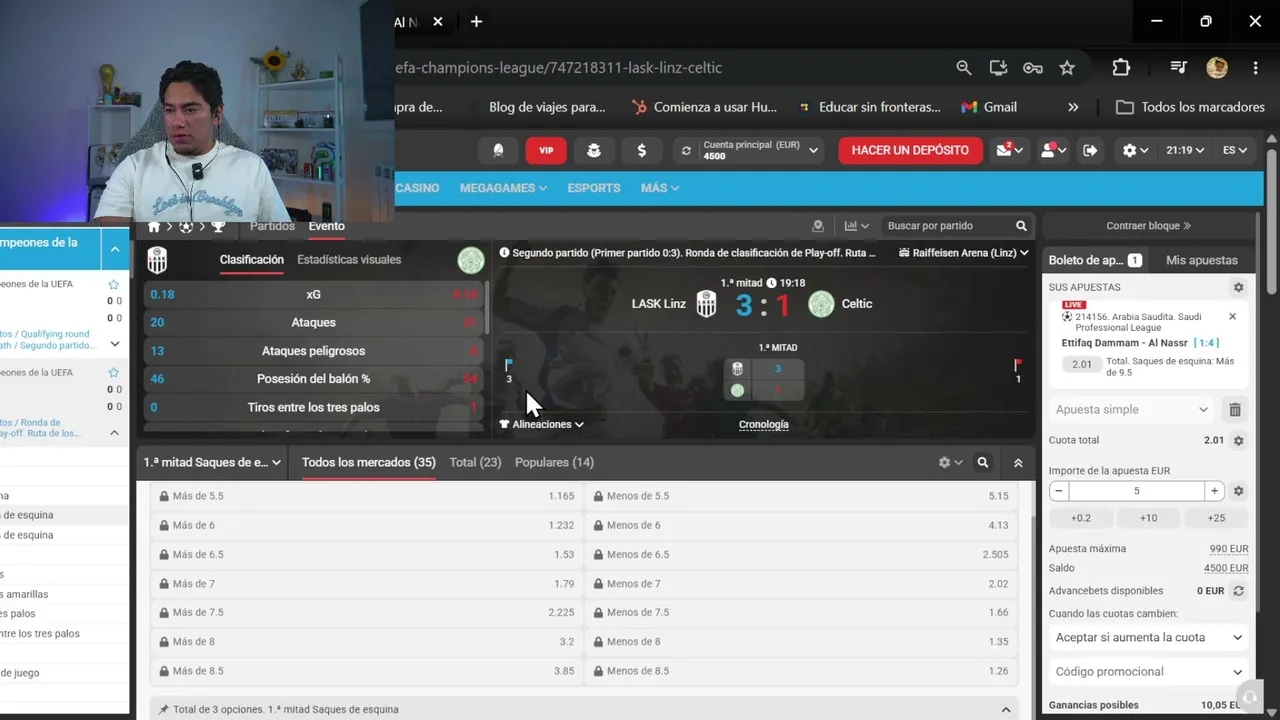This screenshot has height=720, width=1280.
Task: Open the user profile menu
Action: coord(1053,150)
